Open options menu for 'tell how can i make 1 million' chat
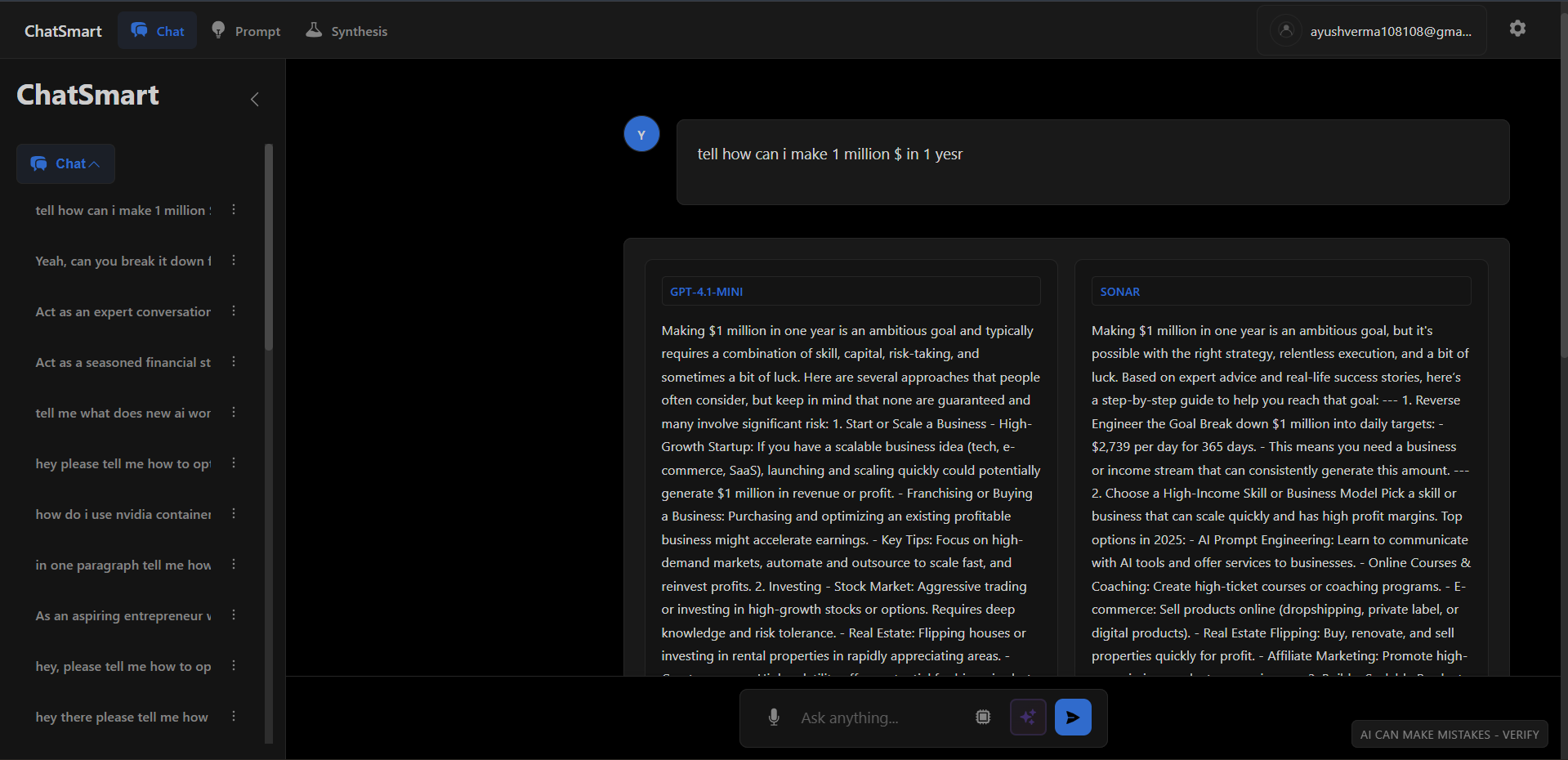This screenshot has height=760, width=1568. (x=233, y=209)
